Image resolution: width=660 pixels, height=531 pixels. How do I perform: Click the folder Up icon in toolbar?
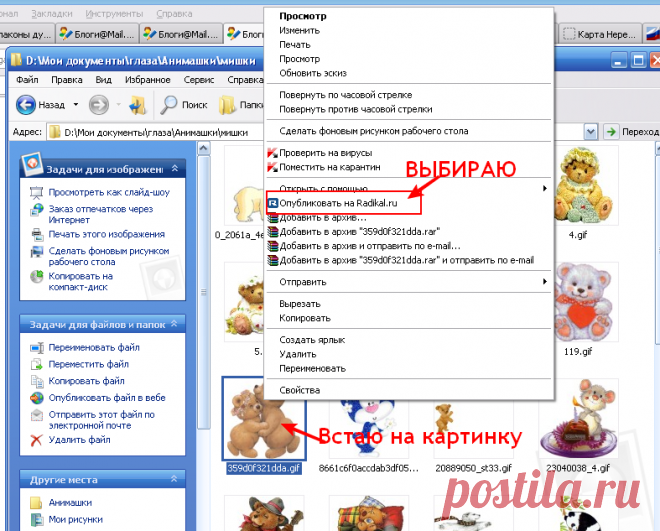(138, 104)
